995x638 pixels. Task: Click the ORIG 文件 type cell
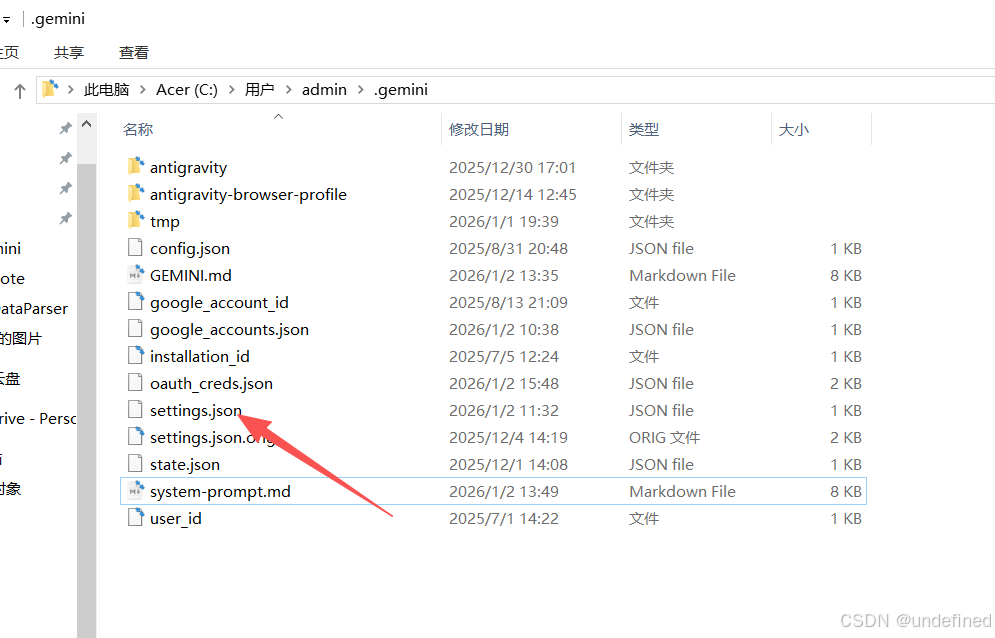664,437
